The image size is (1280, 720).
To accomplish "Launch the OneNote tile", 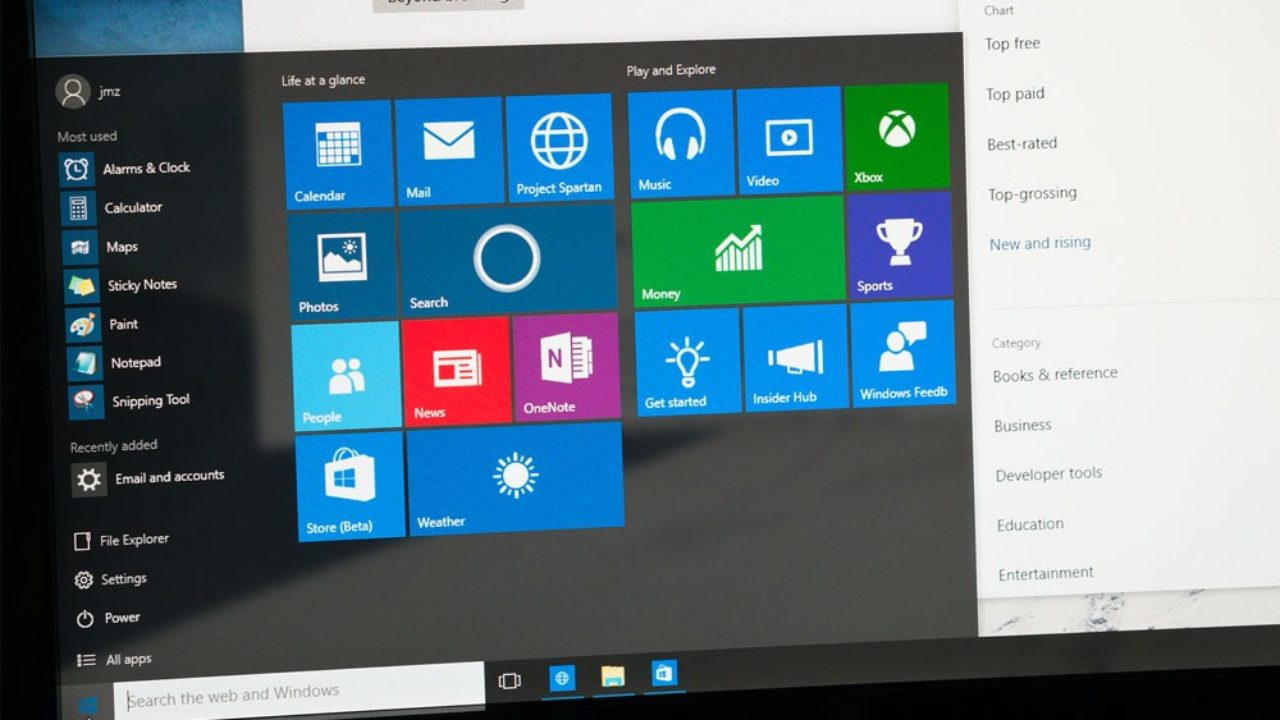I will click(567, 367).
